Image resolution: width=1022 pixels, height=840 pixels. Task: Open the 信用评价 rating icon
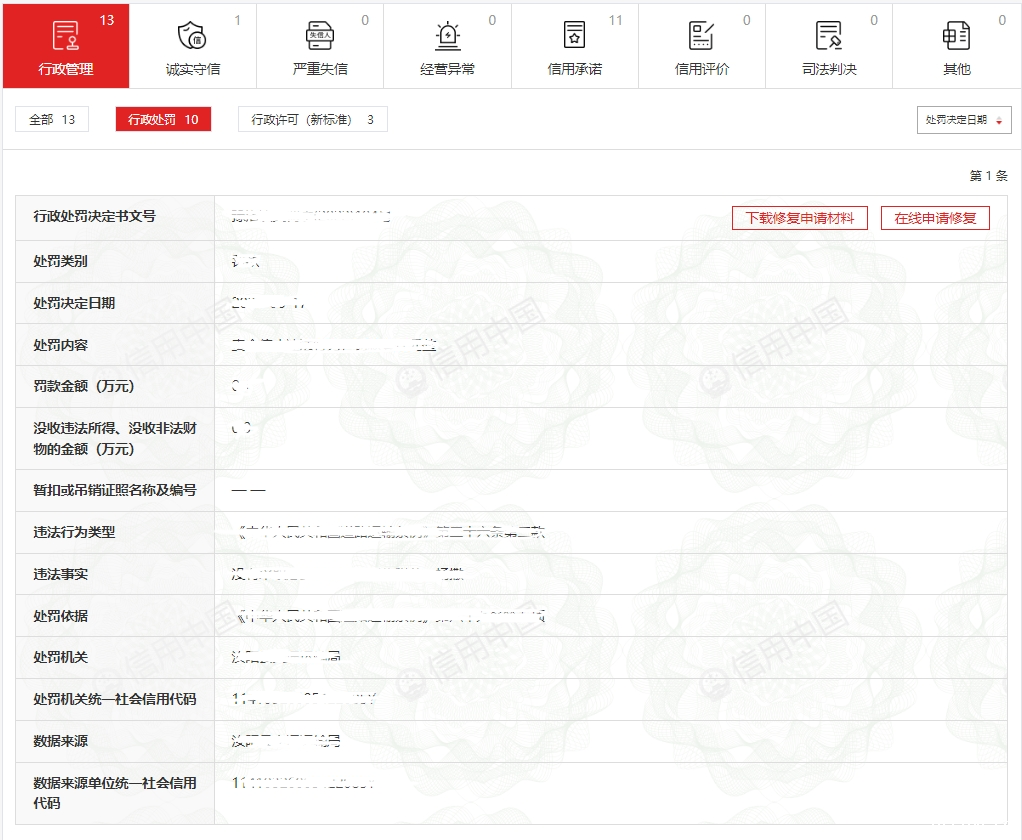tap(701, 36)
